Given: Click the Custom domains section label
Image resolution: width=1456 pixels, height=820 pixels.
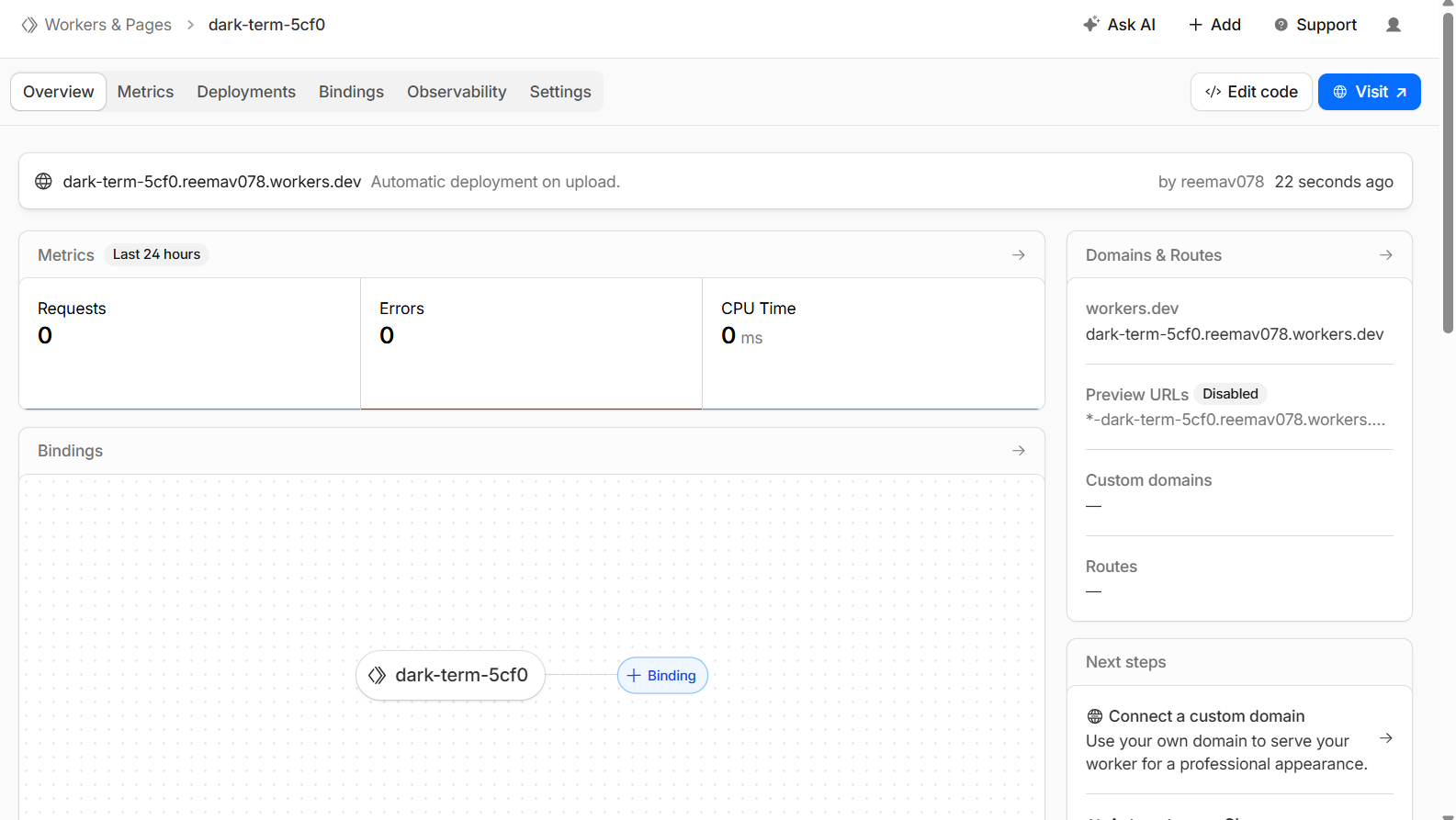Looking at the screenshot, I should [x=1148, y=480].
